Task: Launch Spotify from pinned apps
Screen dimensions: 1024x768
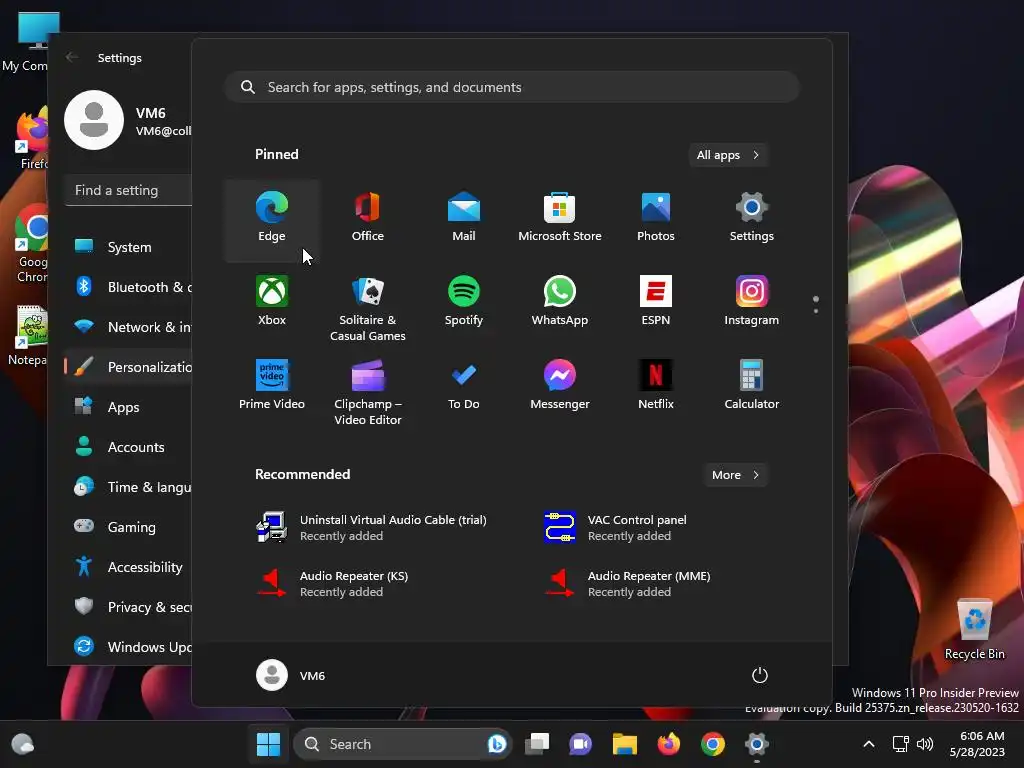Action: (x=464, y=302)
